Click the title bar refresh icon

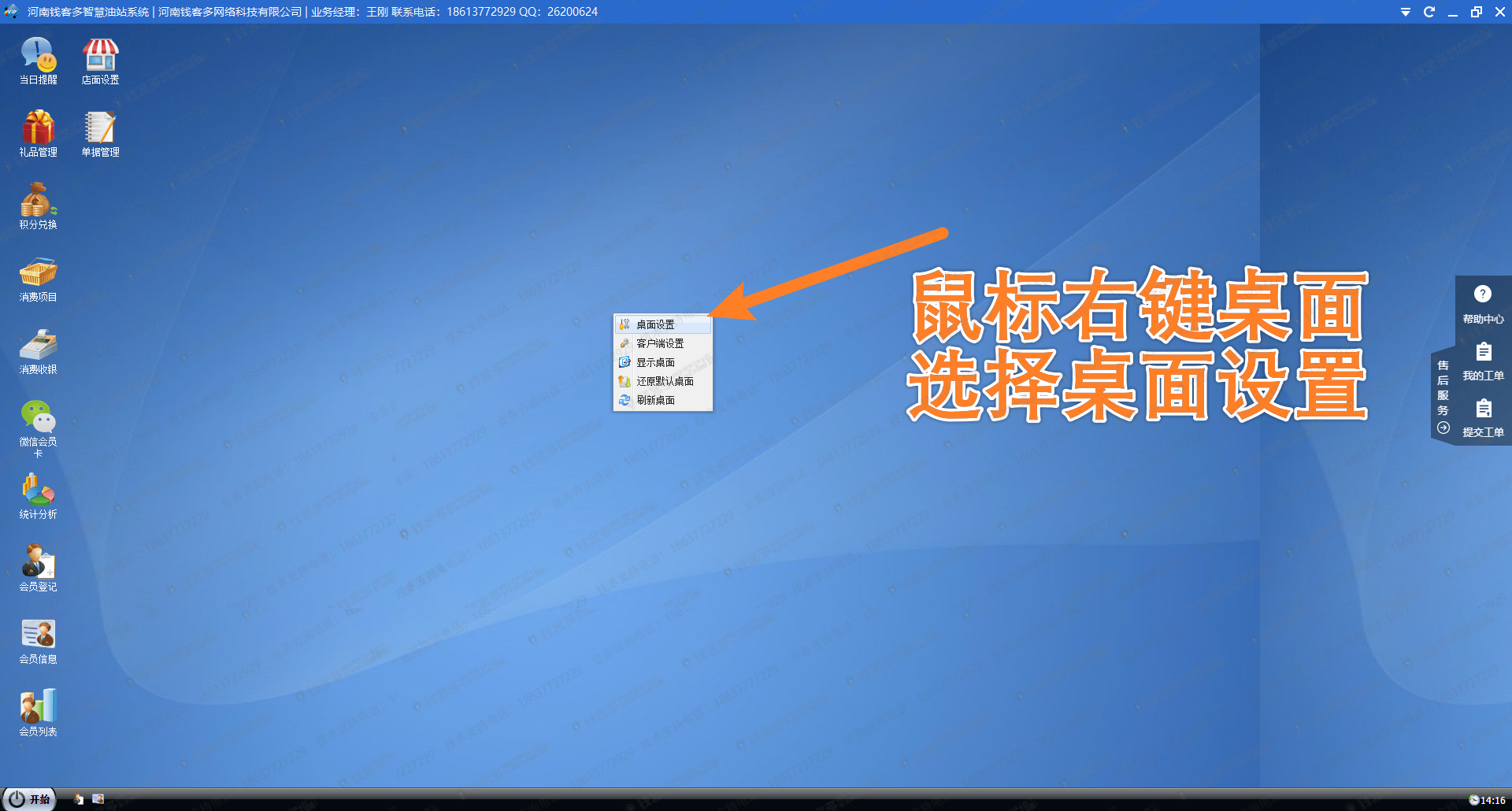(1429, 12)
